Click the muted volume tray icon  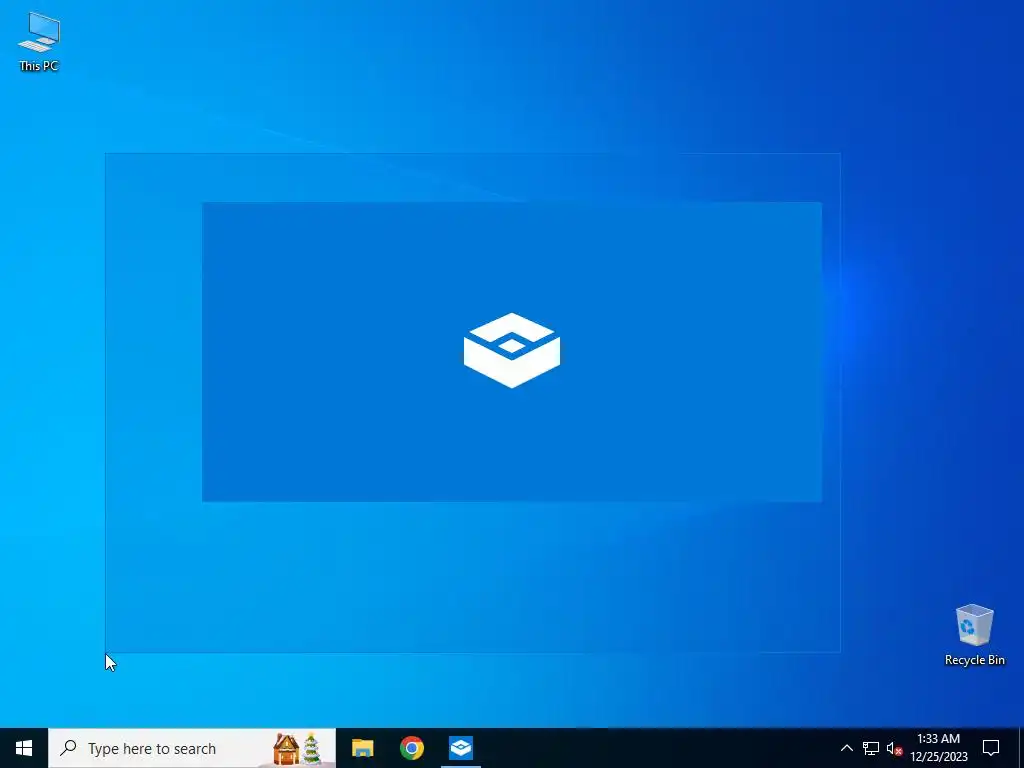(894, 748)
